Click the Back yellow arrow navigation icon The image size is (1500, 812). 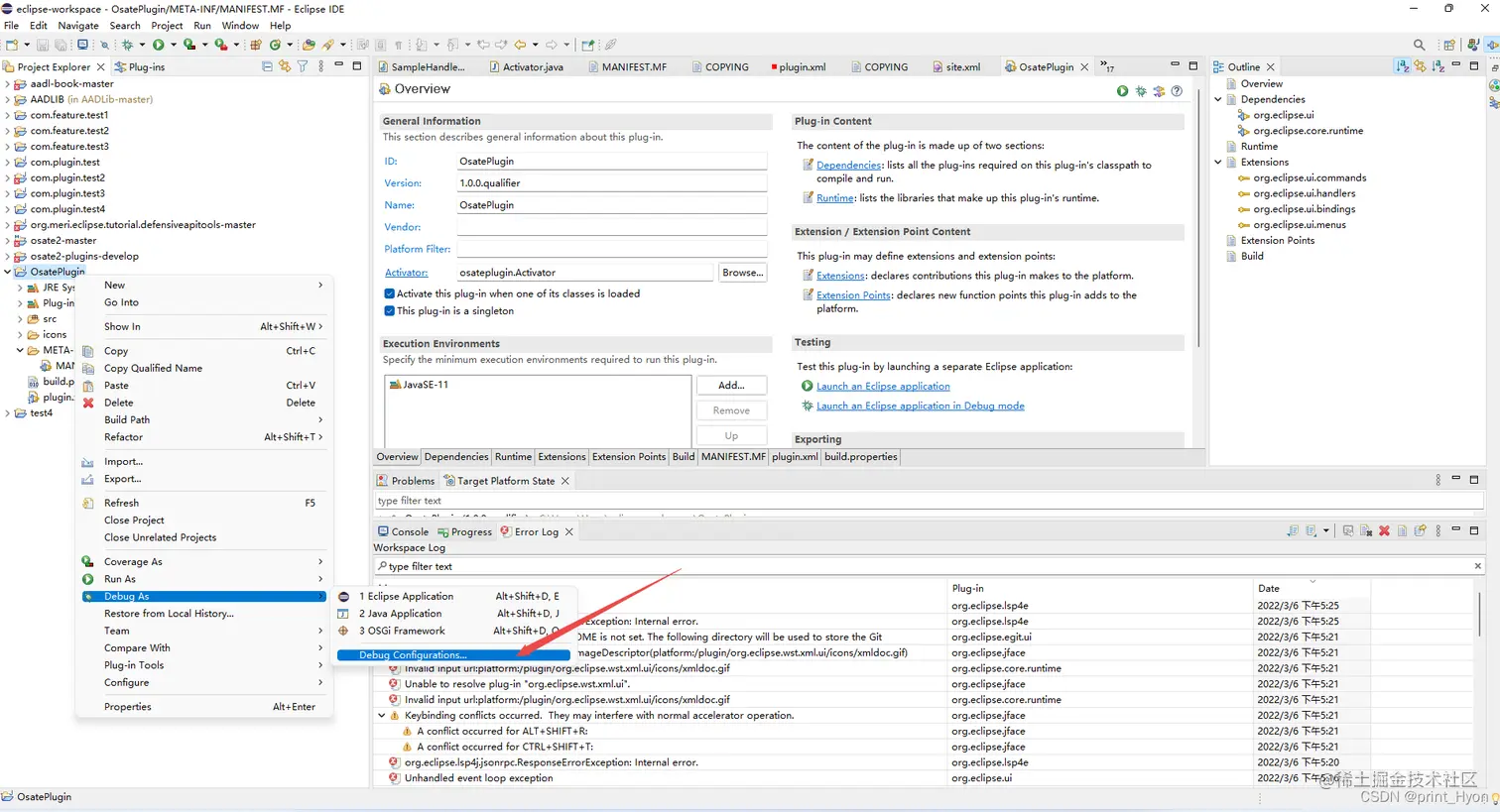click(520, 45)
